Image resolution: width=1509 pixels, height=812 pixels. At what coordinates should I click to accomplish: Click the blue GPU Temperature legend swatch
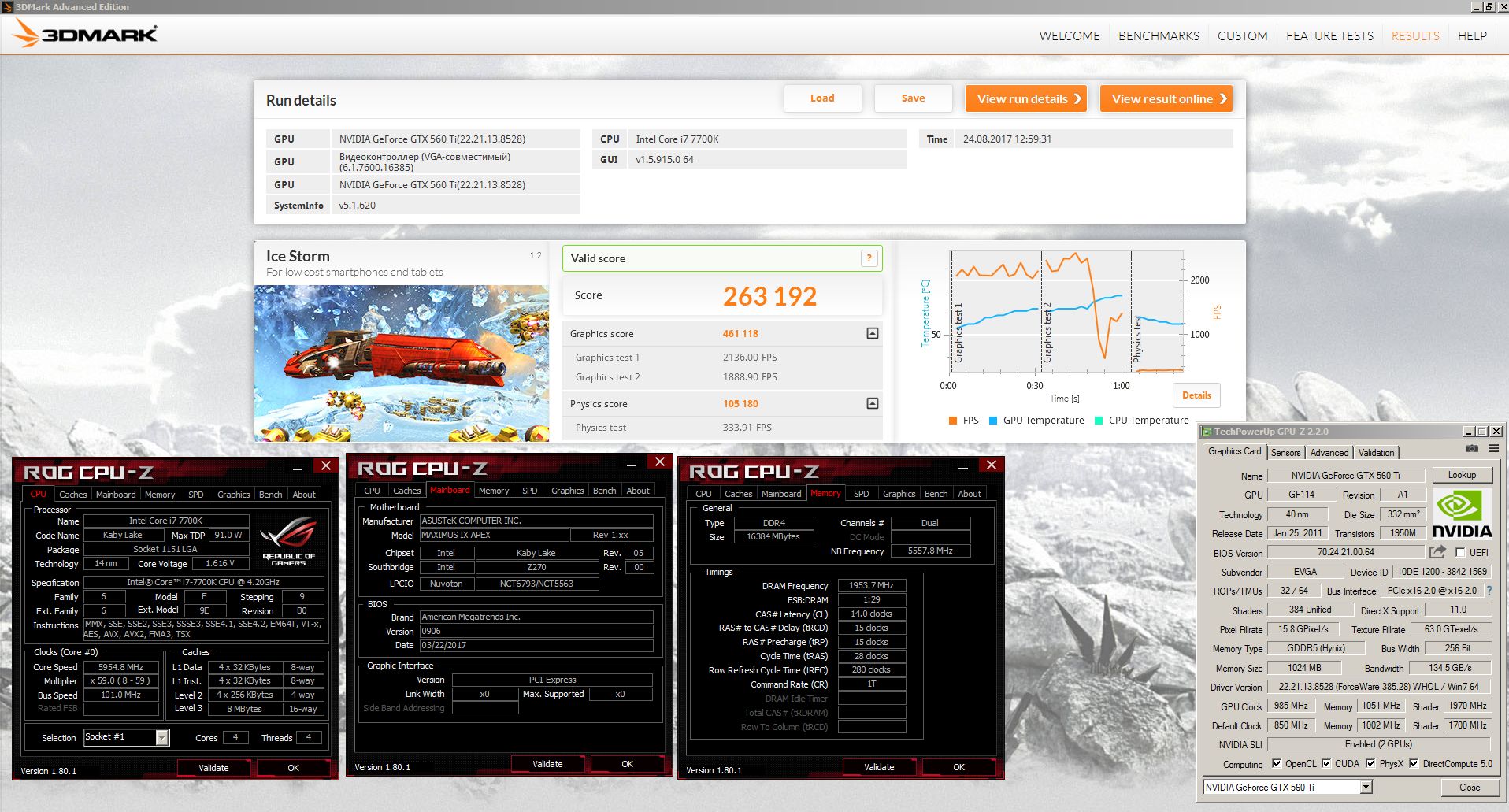[993, 421]
